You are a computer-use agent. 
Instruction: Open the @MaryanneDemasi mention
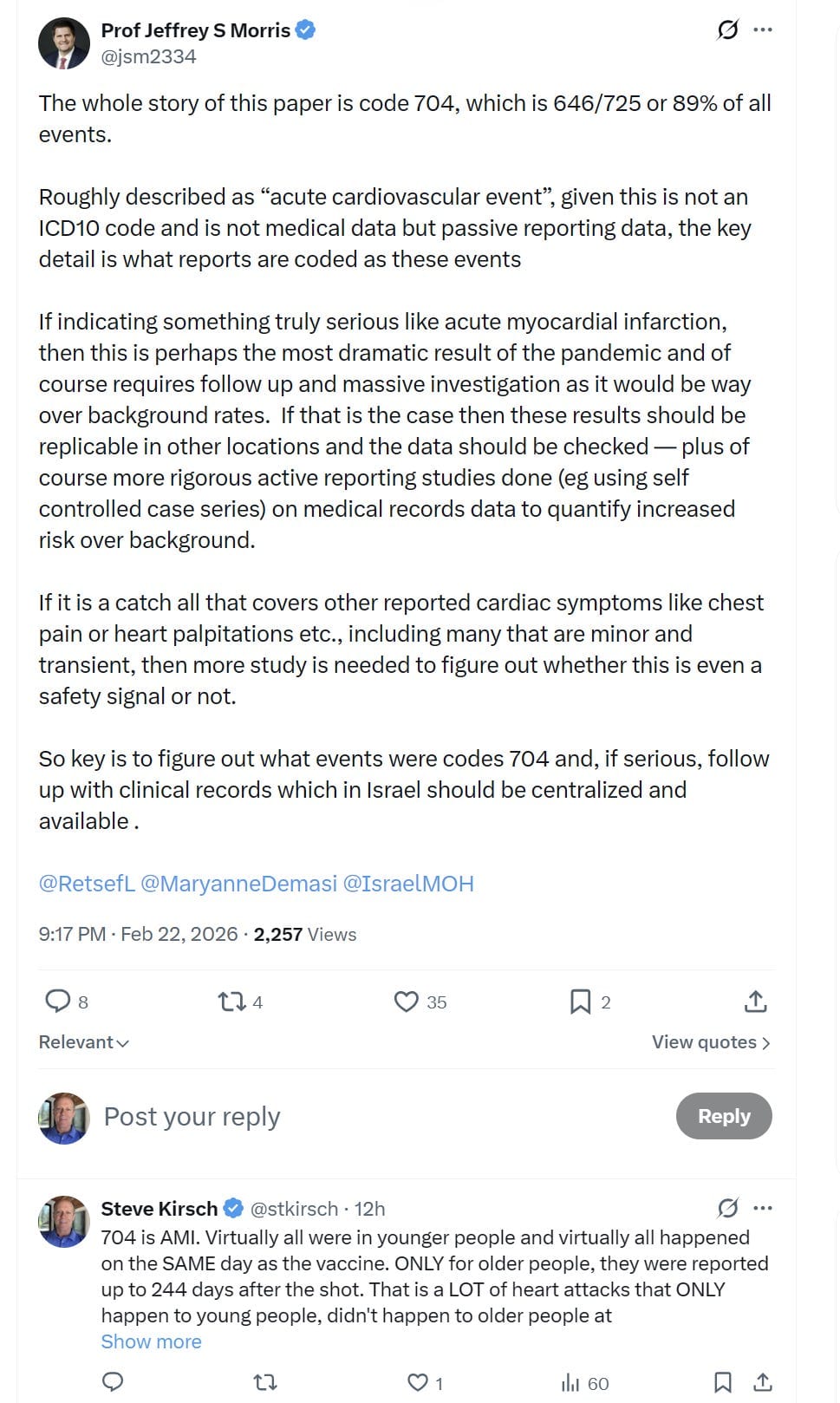(x=238, y=884)
